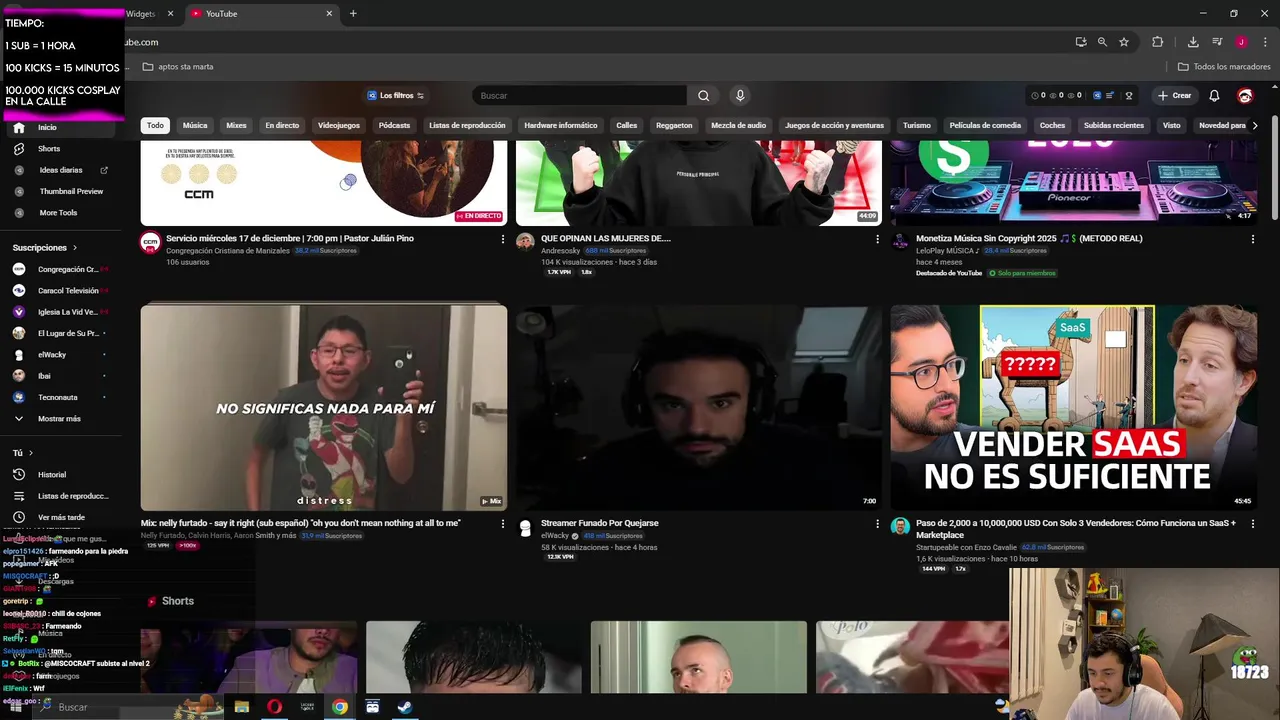Open Chrome media controls icon
The width and height of the screenshot is (1280, 720).
click(x=1217, y=42)
